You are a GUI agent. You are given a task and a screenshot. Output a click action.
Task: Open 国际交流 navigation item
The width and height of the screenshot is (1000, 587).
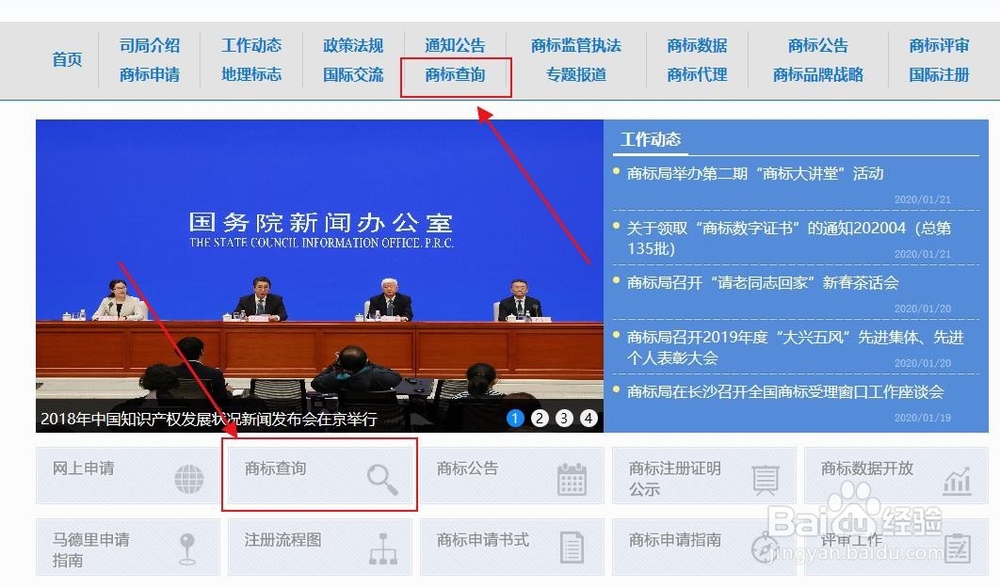tap(353, 75)
